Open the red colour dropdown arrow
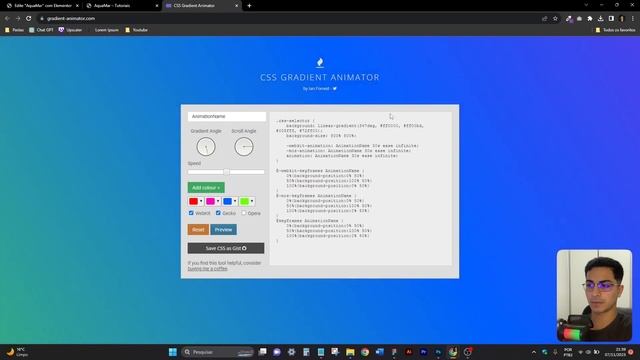Image resolution: width=640 pixels, height=360 pixels. 201,201
